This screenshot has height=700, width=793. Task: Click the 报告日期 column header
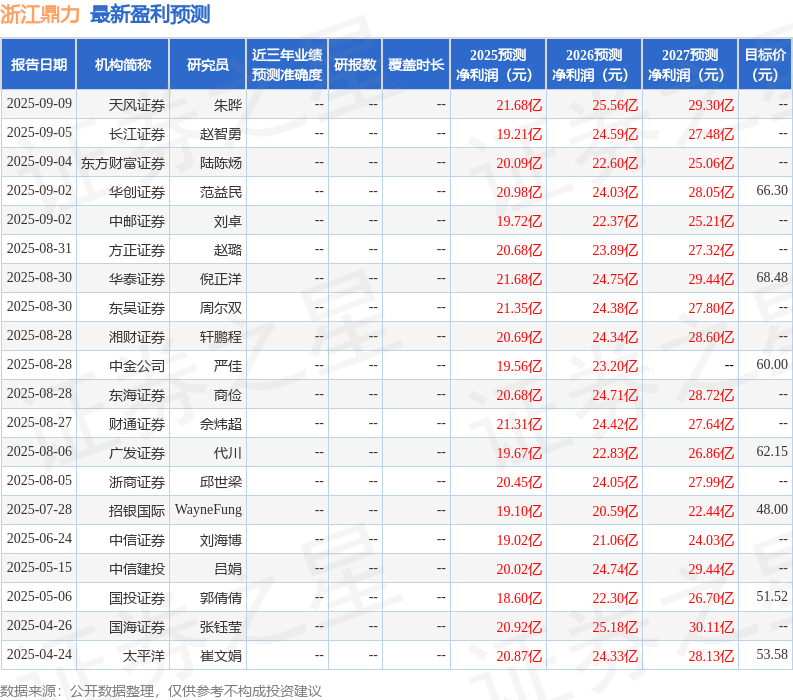(x=39, y=65)
